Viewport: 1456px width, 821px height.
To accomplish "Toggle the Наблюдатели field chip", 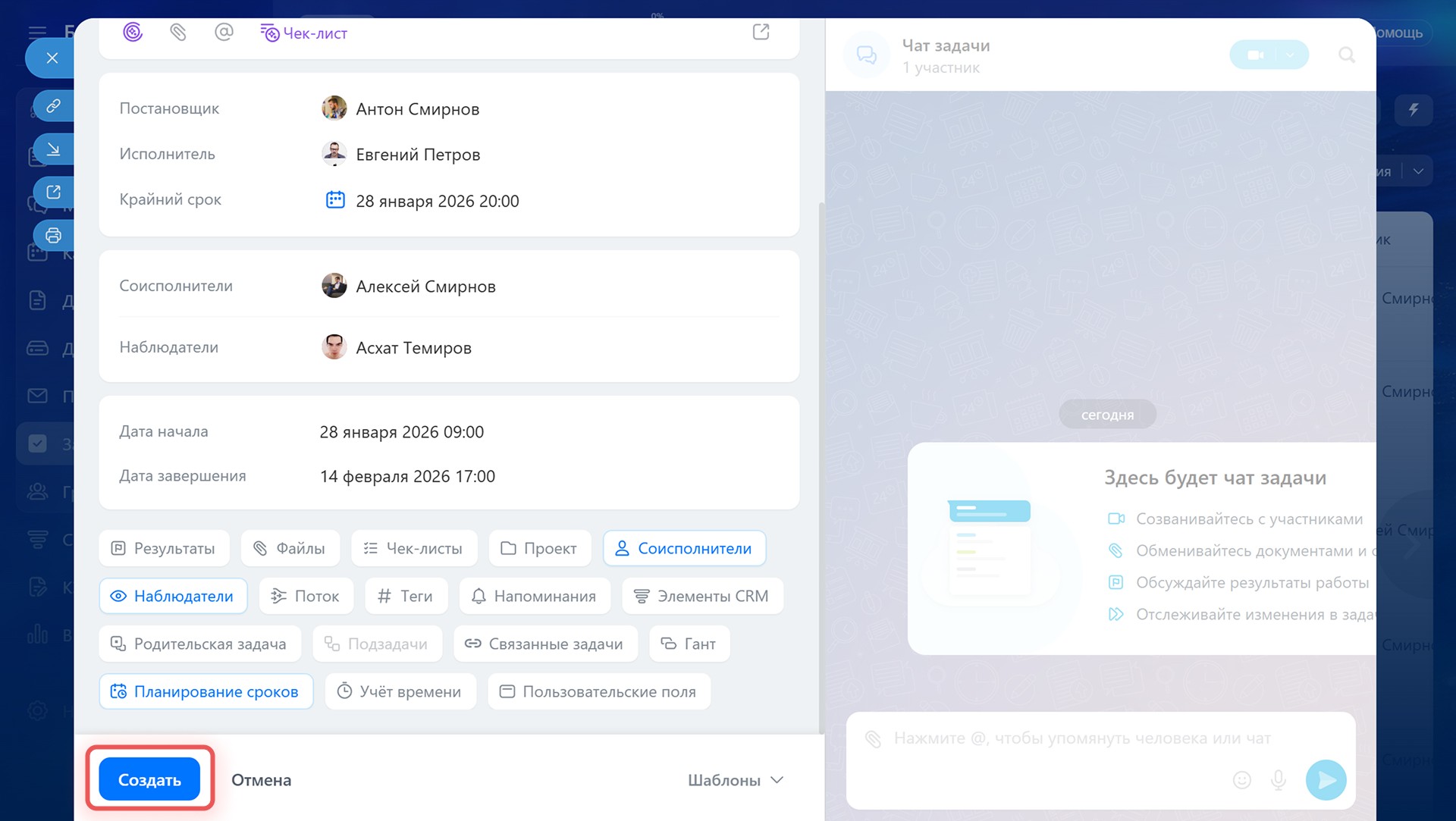I will [x=173, y=596].
